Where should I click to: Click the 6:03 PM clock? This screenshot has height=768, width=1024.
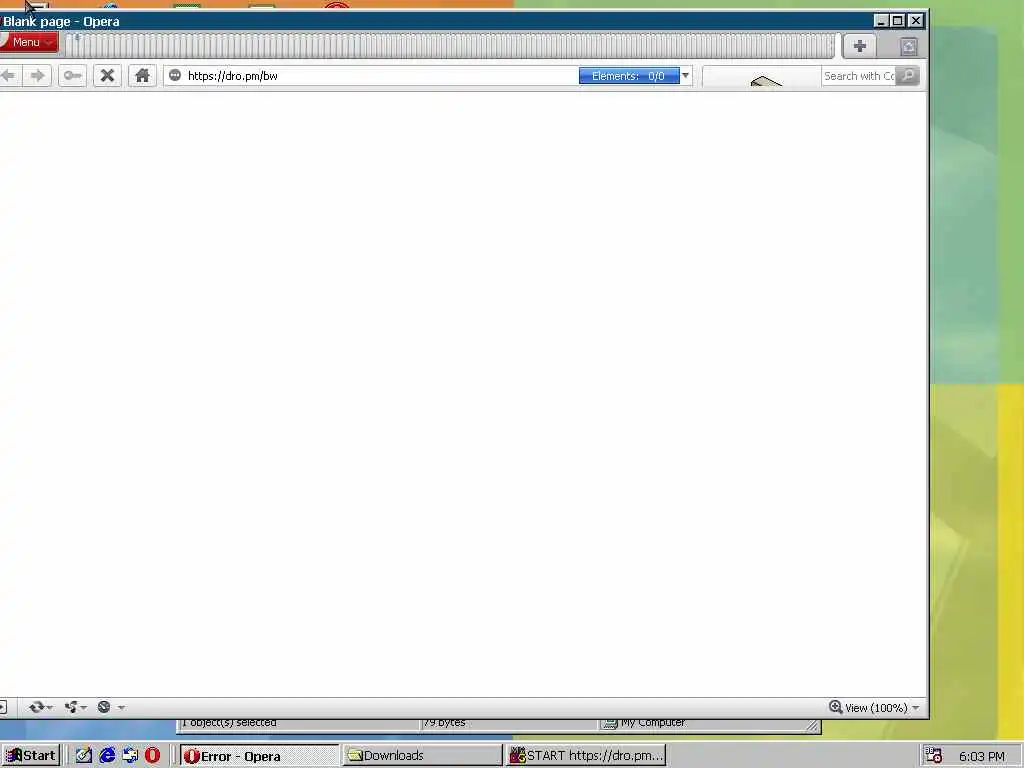982,756
